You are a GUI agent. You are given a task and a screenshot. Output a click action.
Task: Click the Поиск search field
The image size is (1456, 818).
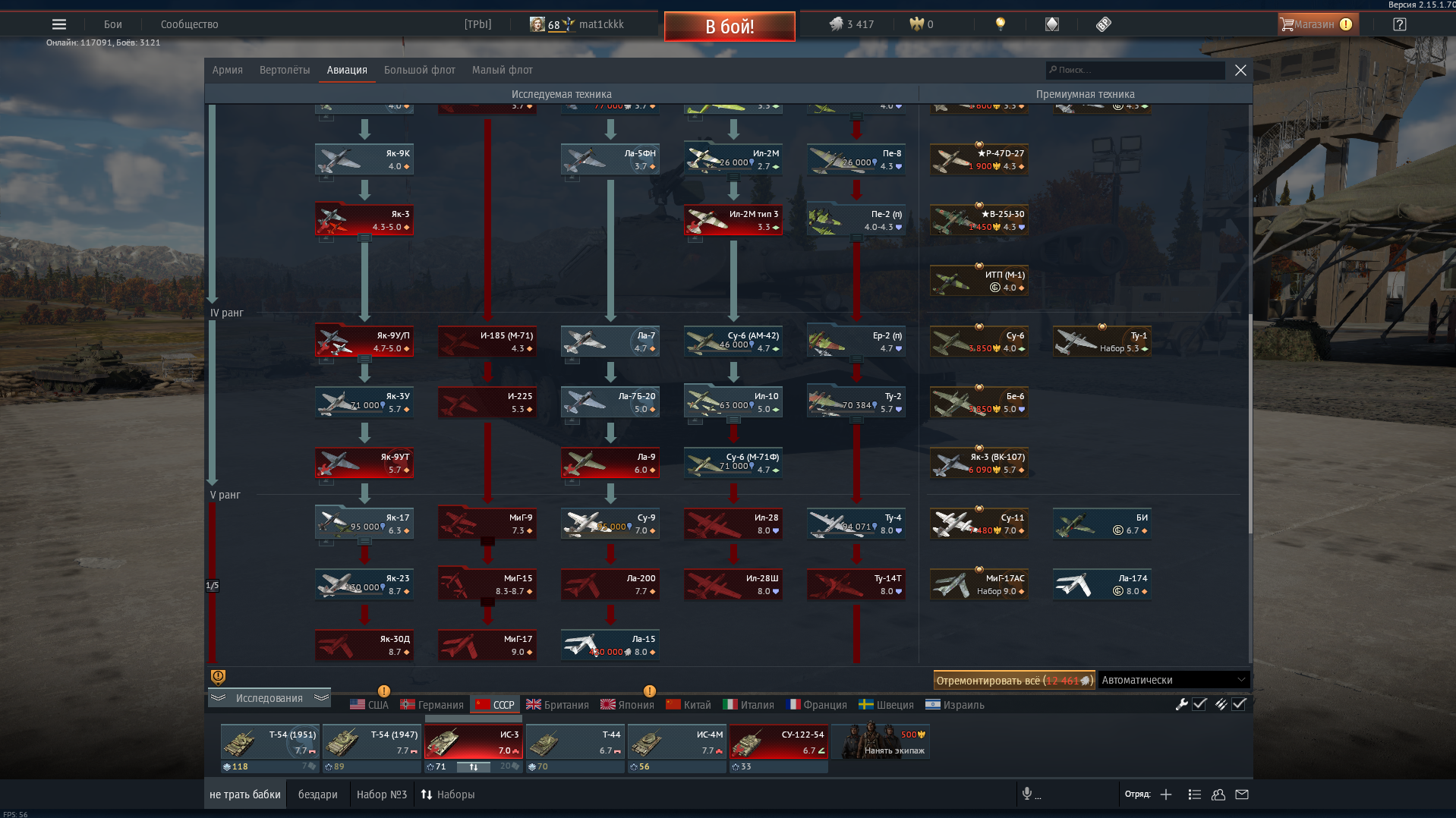pos(1136,70)
